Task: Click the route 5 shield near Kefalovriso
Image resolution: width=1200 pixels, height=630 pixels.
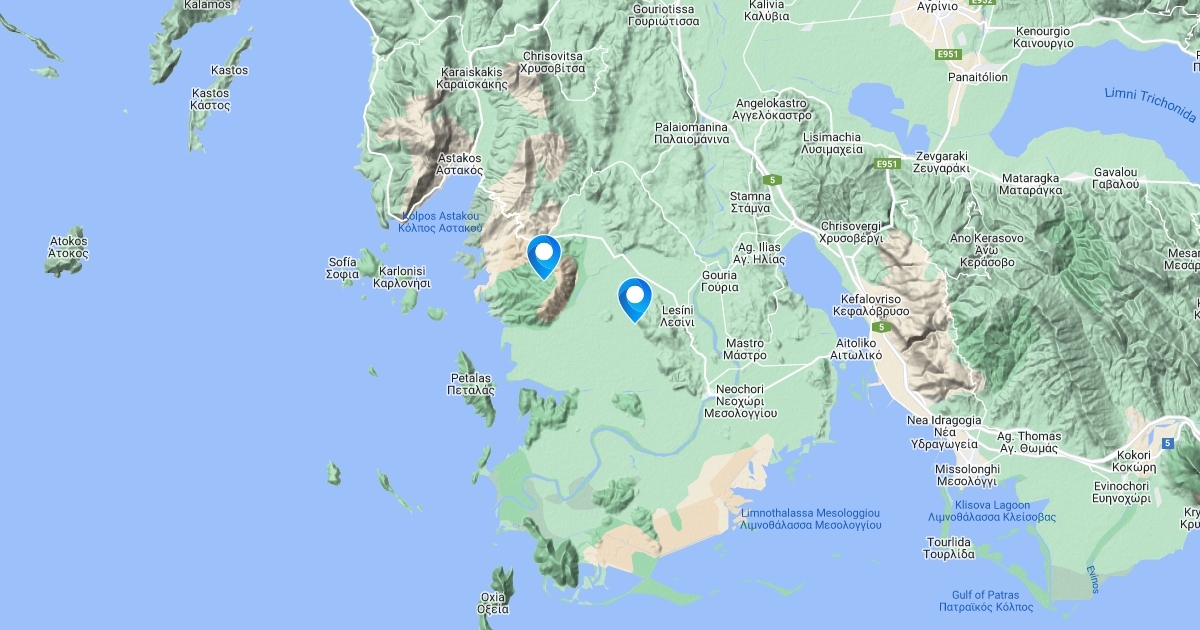Action: pos(881,327)
